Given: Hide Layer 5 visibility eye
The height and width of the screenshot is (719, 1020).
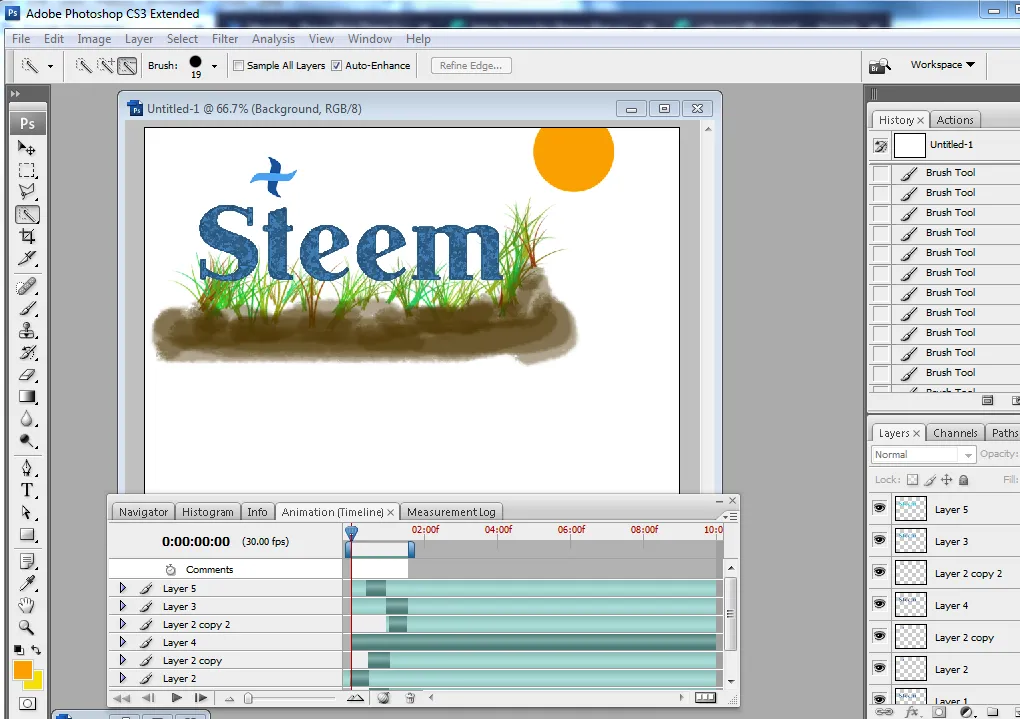Looking at the screenshot, I should pos(879,508).
